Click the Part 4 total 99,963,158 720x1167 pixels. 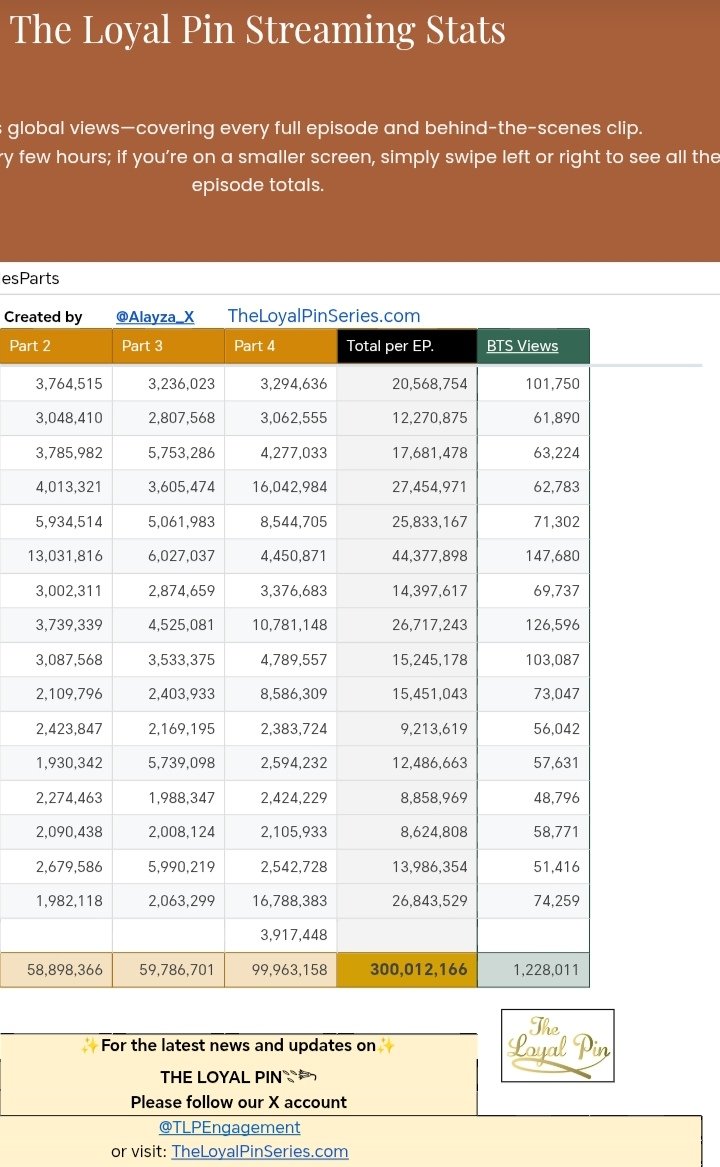coord(280,969)
